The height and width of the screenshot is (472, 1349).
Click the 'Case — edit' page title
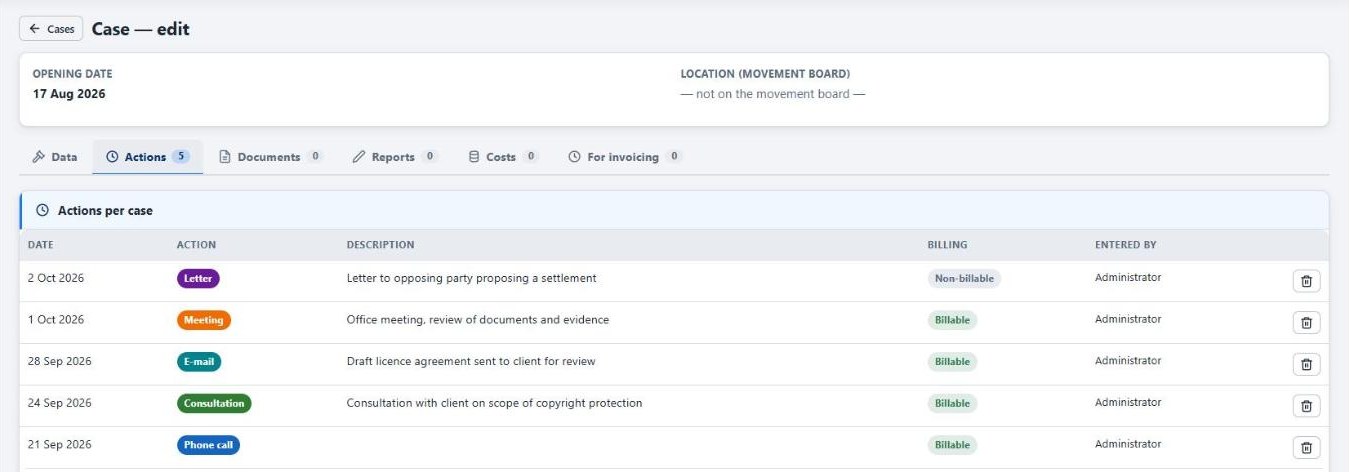pos(141,29)
